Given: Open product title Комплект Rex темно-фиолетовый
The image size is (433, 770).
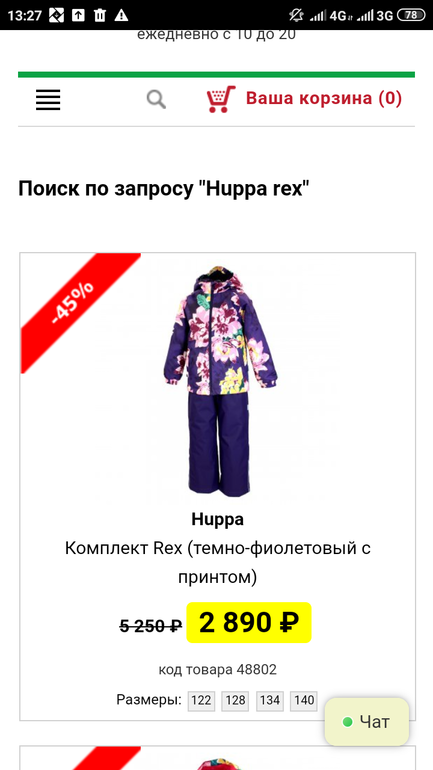Looking at the screenshot, I should point(217,562).
